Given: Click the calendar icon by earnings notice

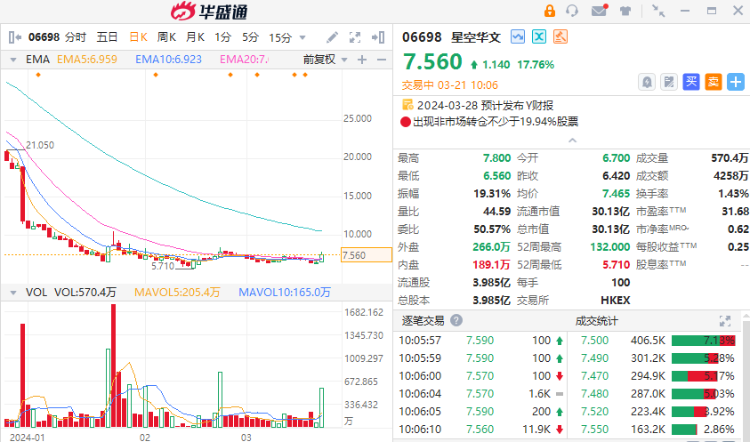Looking at the screenshot, I should click(x=408, y=105).
